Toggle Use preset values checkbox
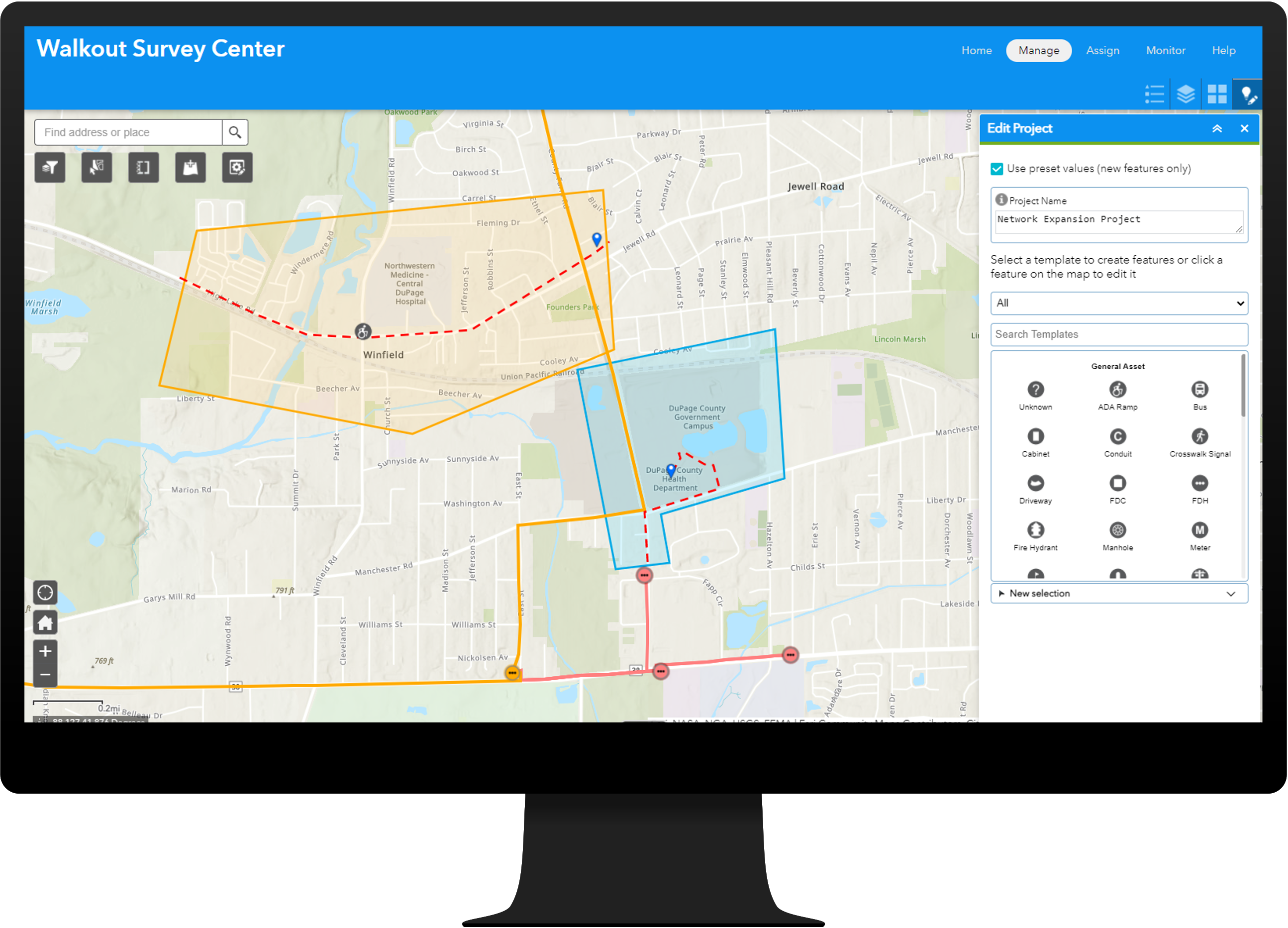Image resolution: width=1288 pixels, height=928 pixels. pyautogui.click(x=996, y=169)
